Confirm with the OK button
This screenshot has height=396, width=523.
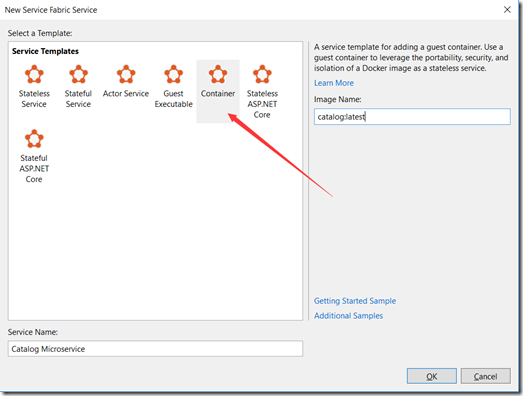click(x=432, y=376)
